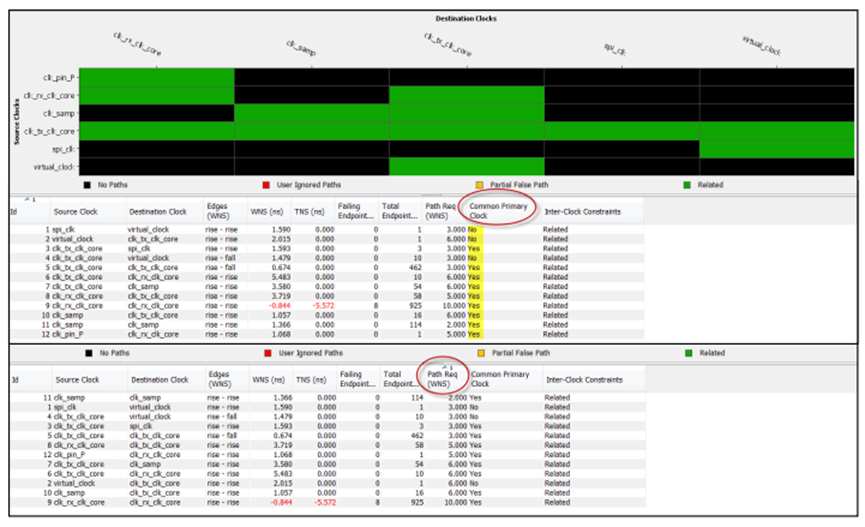865x527 pixels.
Task: Click Path Req value 10.000 in the upper table
Action: pyautogui.click(x=453, y=306)
